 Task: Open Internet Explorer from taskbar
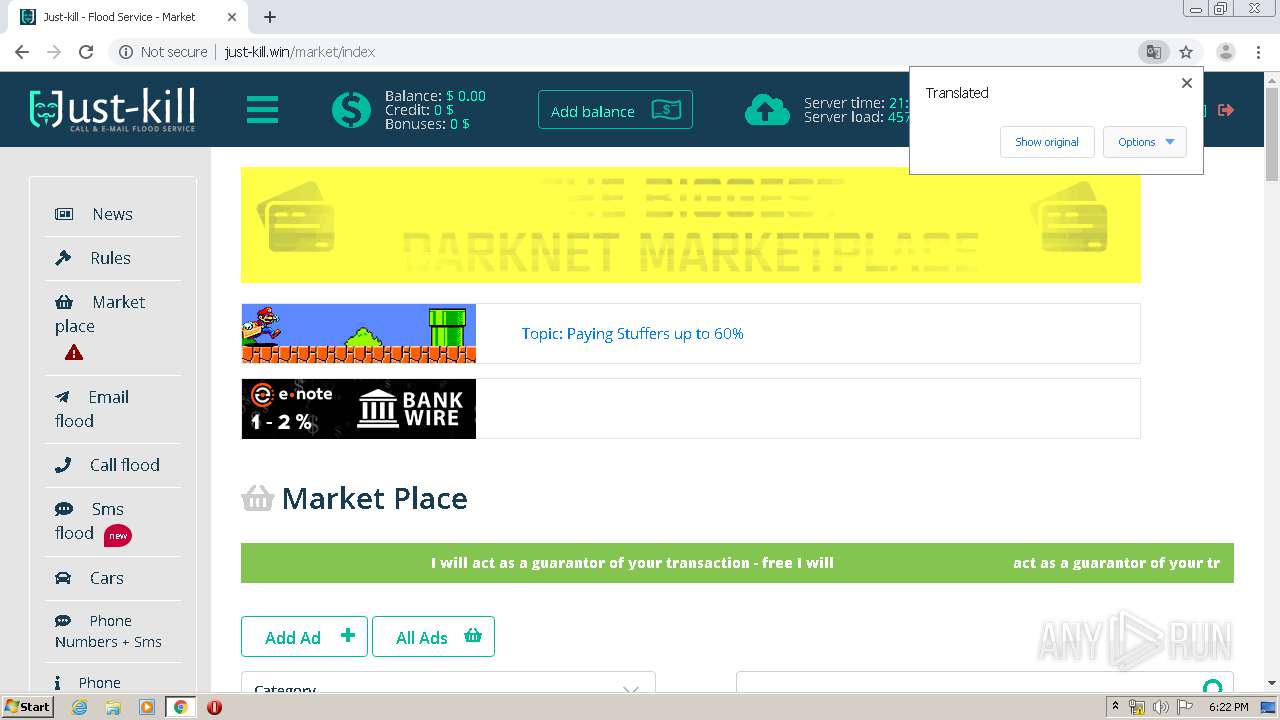(x=79, y=707)
